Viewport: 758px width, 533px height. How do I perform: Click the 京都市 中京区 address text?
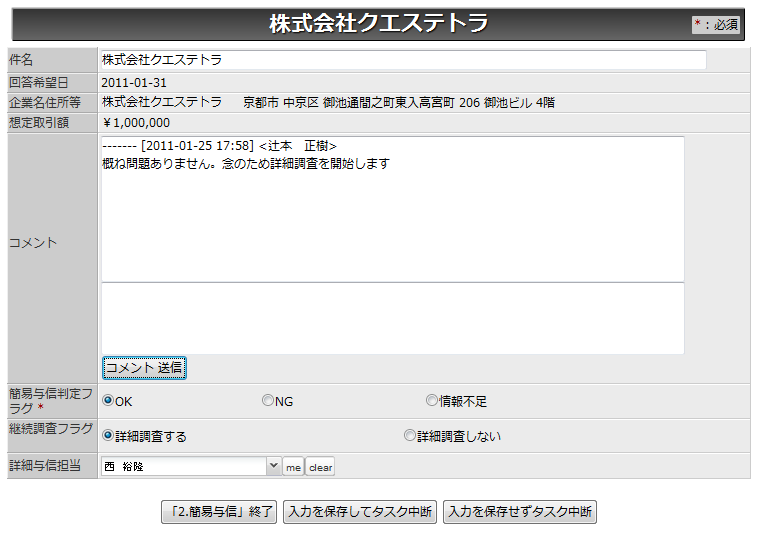[399, 102]
